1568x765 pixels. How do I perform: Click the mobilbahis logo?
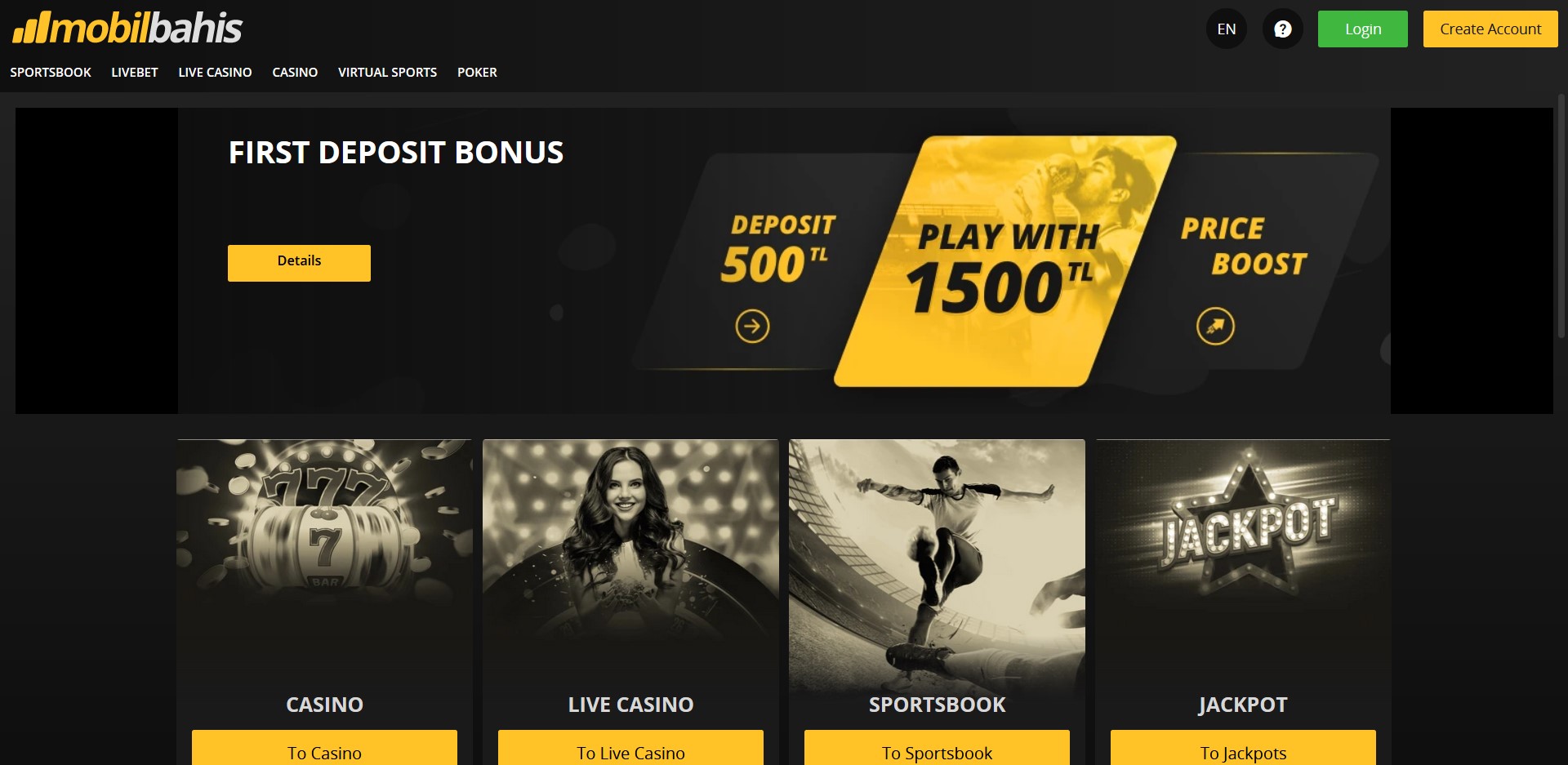127,28
